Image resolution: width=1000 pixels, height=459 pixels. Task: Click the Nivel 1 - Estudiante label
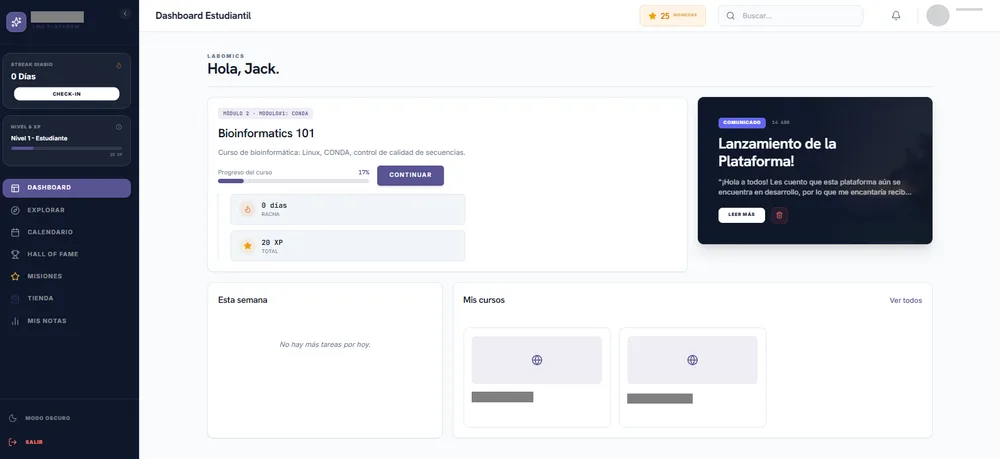pos(39,138)
